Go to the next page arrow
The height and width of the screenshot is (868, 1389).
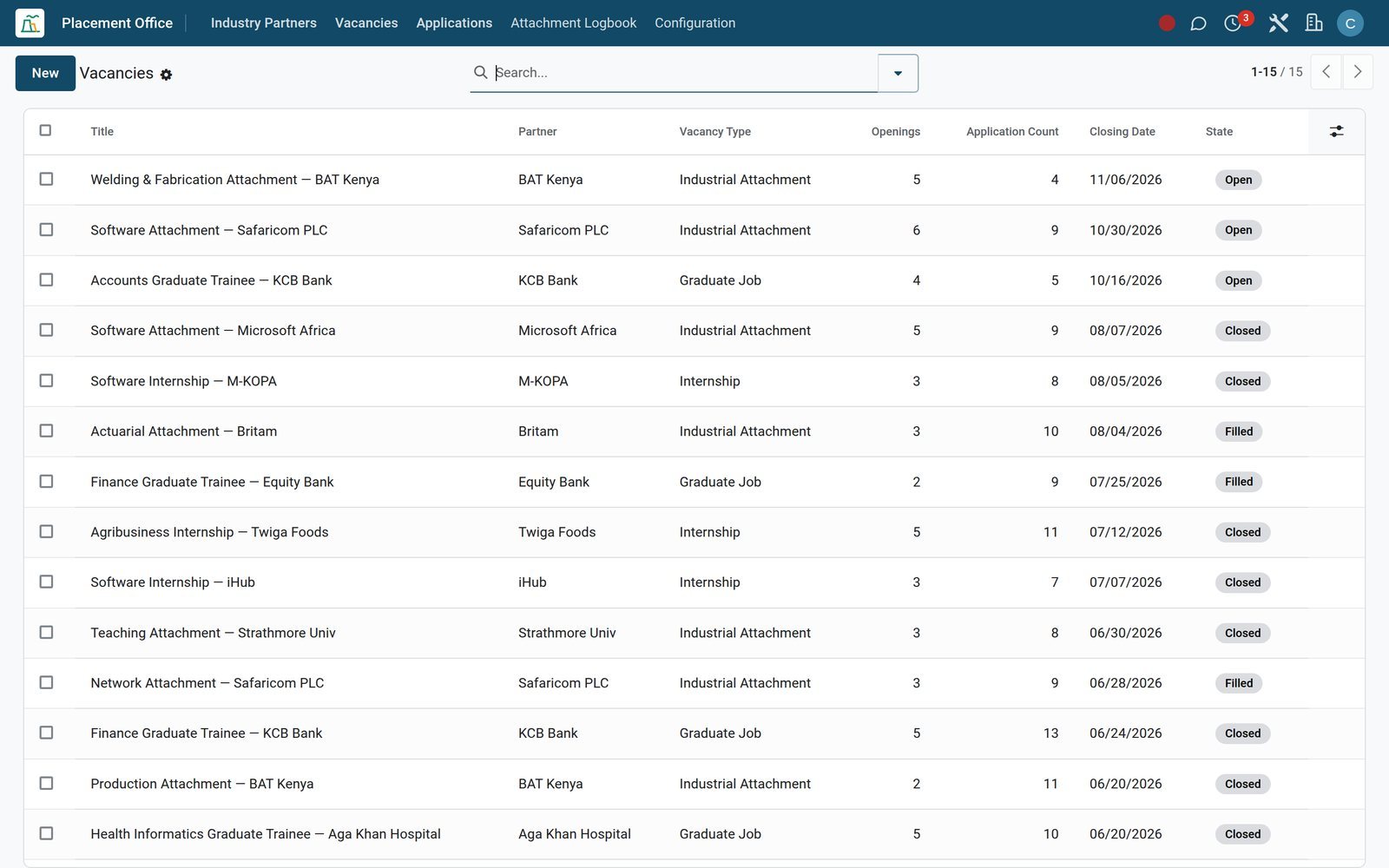[1358, 72]
